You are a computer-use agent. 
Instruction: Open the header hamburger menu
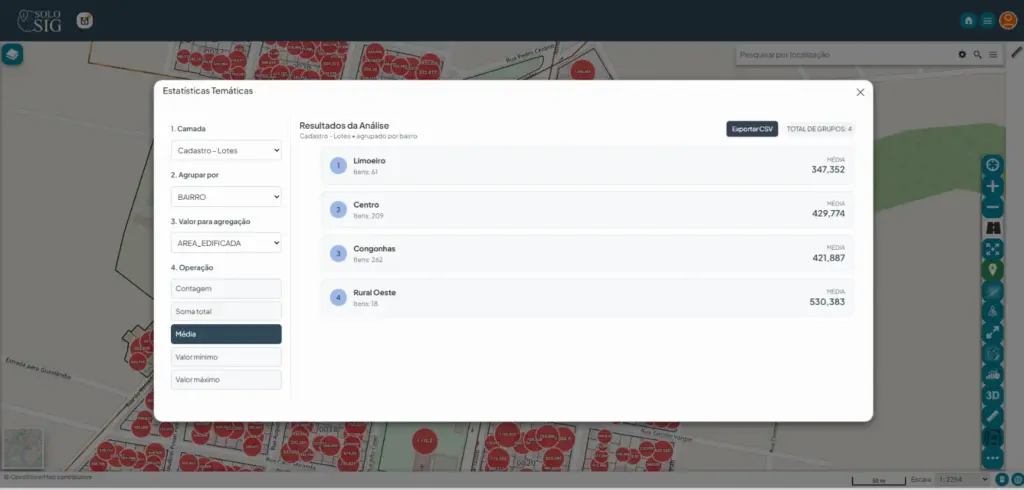(987, 20)
